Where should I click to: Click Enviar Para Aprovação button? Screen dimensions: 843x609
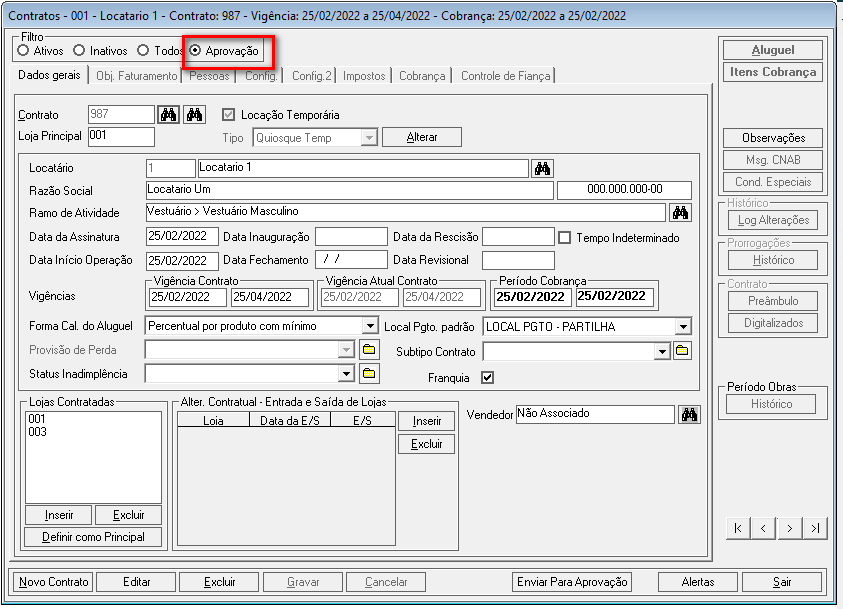pos(572,582)
